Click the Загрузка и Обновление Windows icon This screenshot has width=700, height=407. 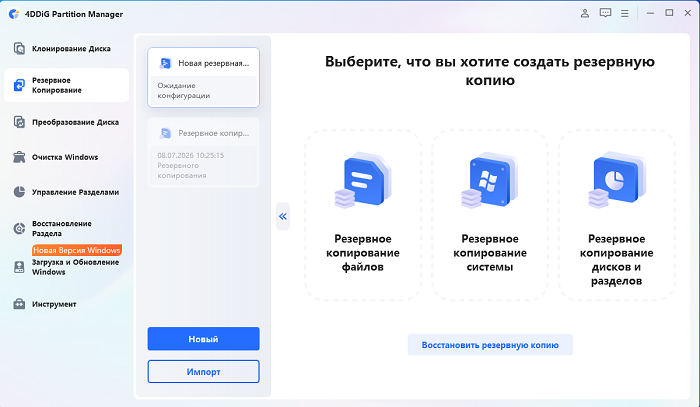pyautogui.click(x=19, y=267)
